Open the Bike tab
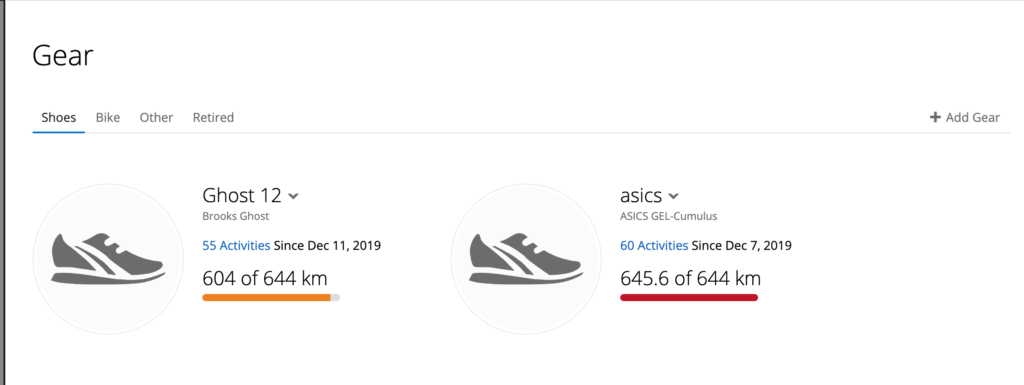This screenshot has height=385, width=1024. point(108,118)
